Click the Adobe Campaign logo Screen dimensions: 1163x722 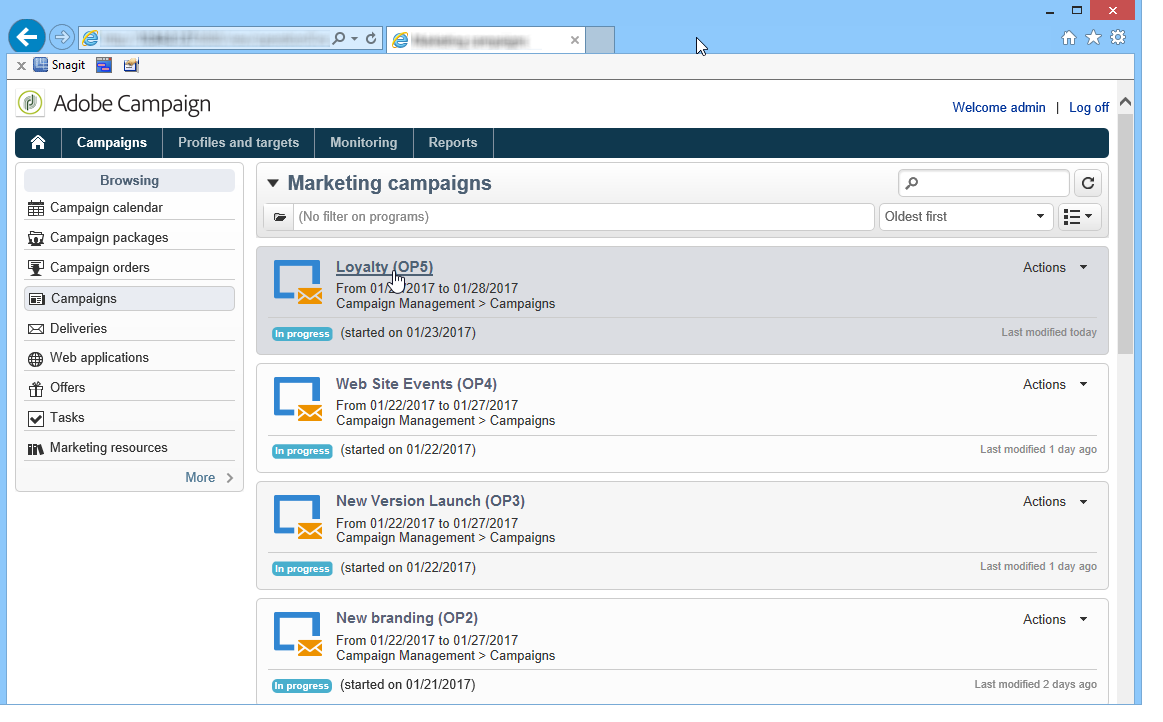pos(30,103)
